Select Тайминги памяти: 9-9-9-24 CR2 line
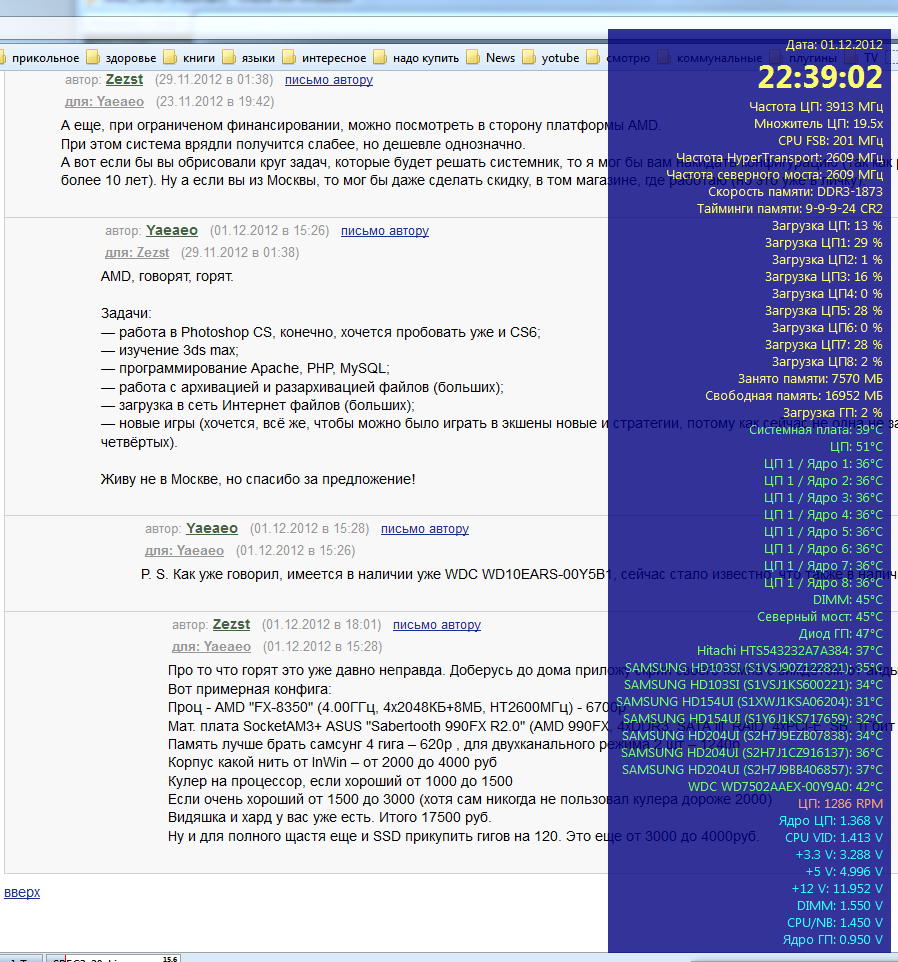Image resolution: width=898 pixels, height=962 pixels. [x=789, y=209]
